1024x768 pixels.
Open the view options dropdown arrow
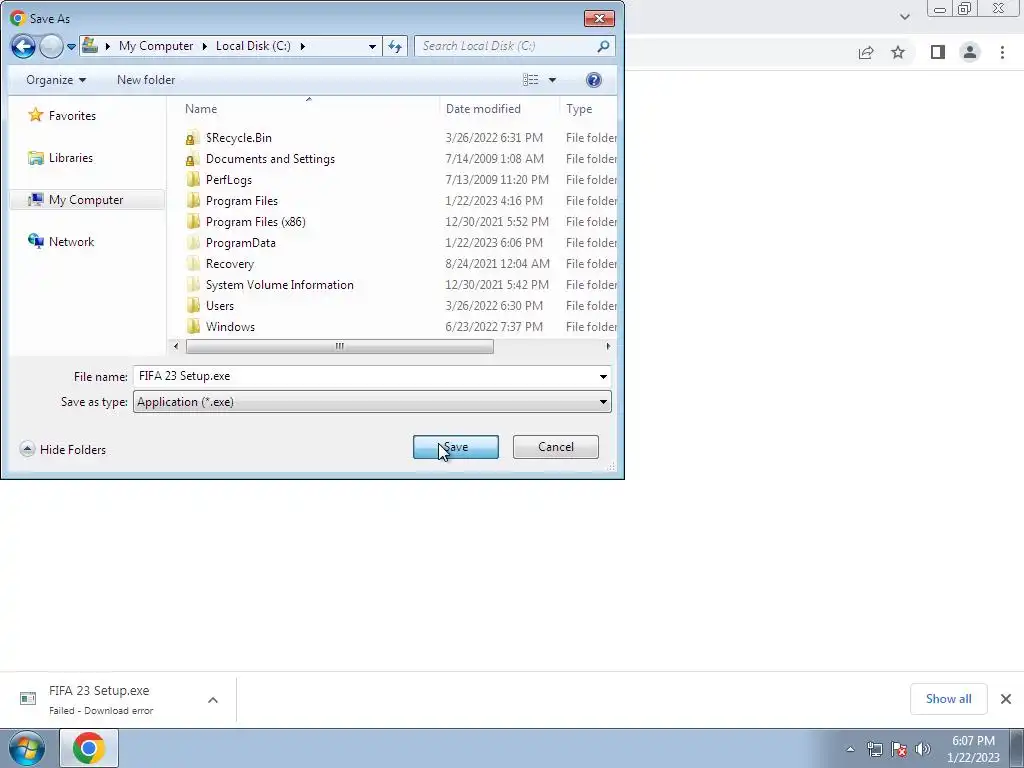tap(552, 80)
